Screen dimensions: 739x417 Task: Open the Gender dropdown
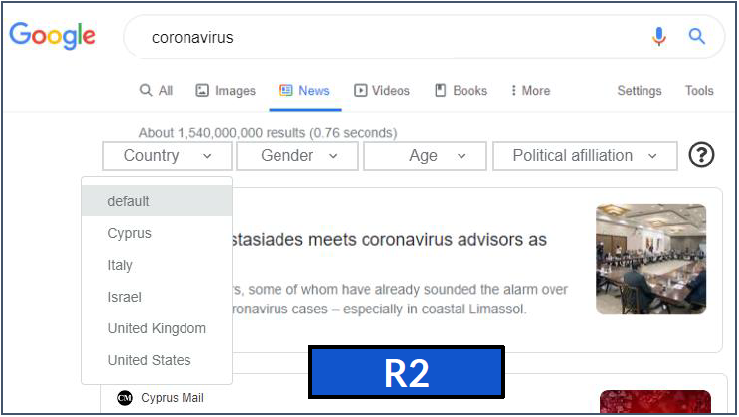[297, 156]
